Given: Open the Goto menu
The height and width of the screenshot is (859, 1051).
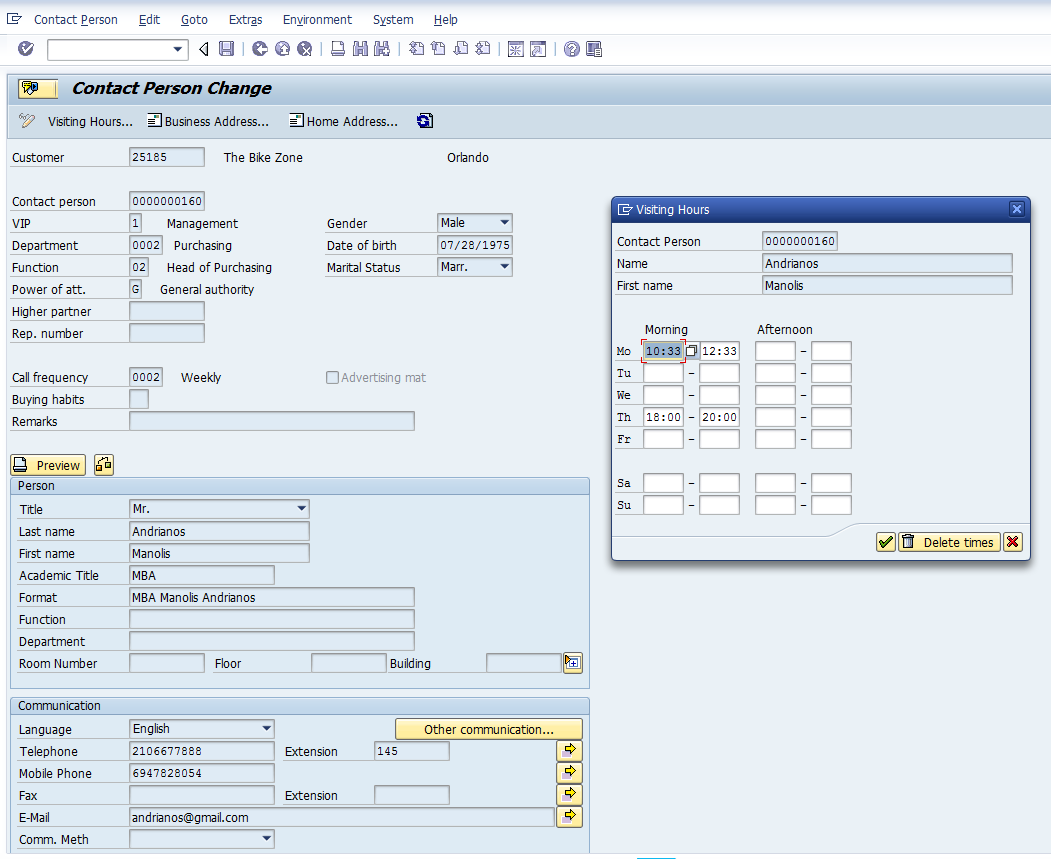Looking at the screenshot, I should coord(194,19).
